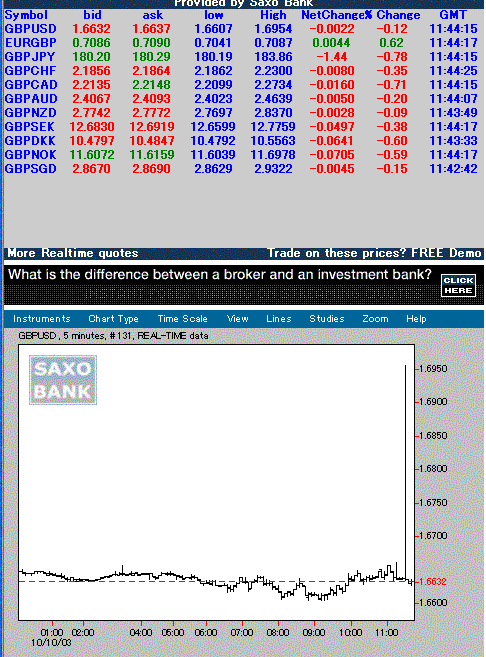Select the GBPDKK symbol
The width and height of the screenshot is (486, 657).
click(x=30, y=141)
